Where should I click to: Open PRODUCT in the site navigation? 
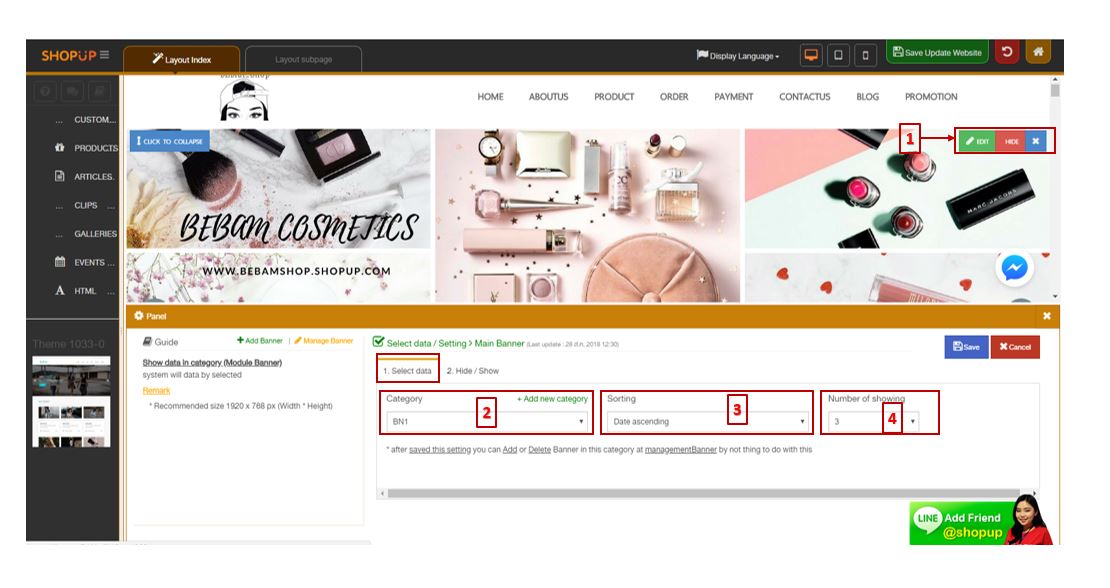click(614, 97)
